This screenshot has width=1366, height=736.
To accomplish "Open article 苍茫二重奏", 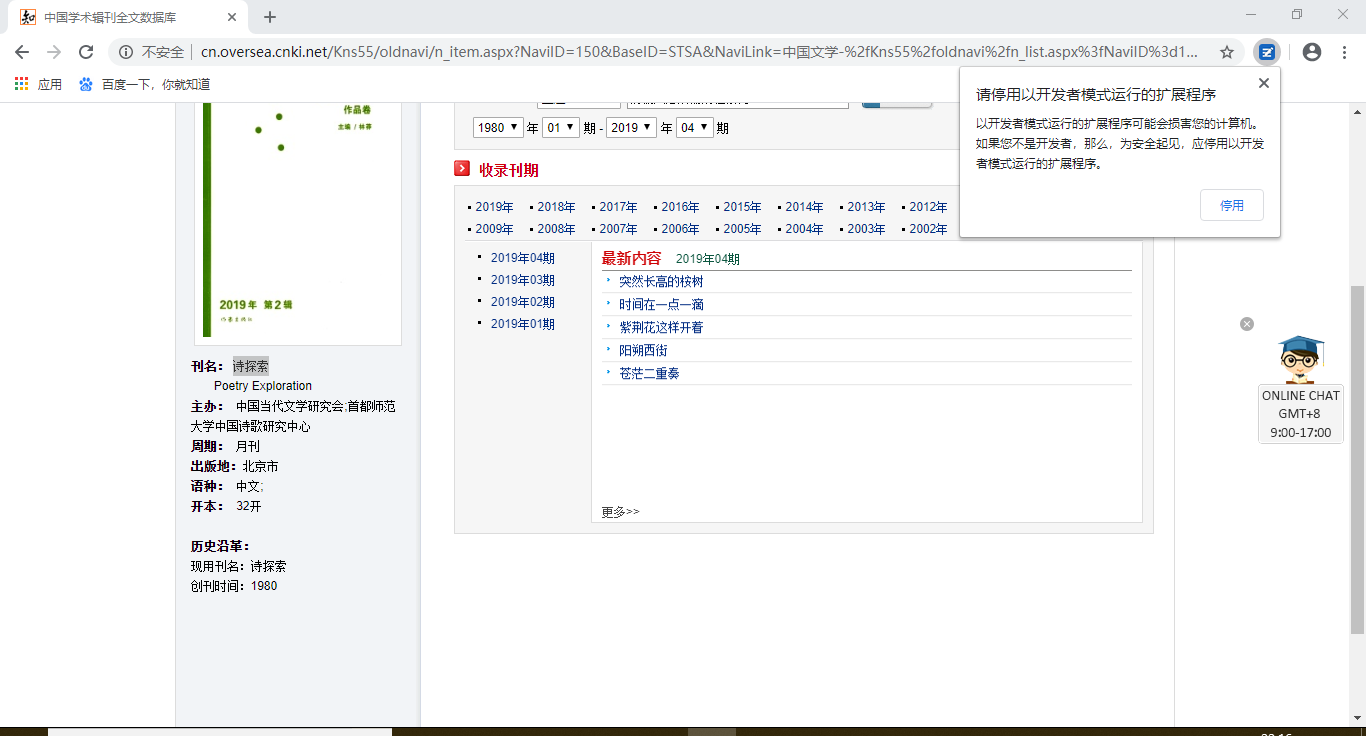I will tap(649, 374).
